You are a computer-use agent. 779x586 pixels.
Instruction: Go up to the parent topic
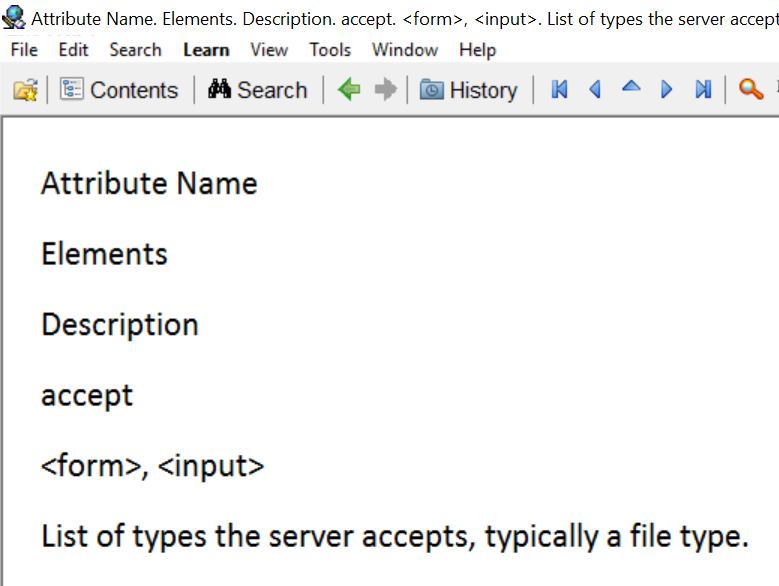(631, 87)
